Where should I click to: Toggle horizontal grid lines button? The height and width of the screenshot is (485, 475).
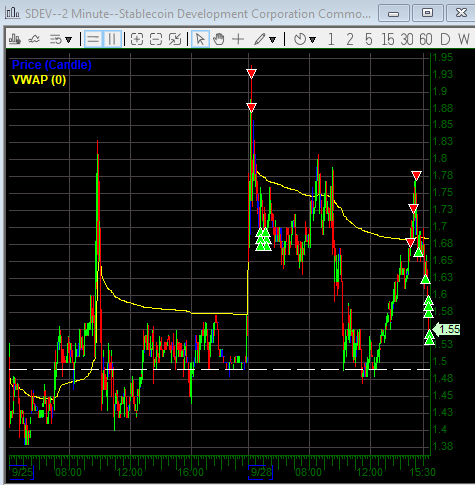tap(93, 39)
